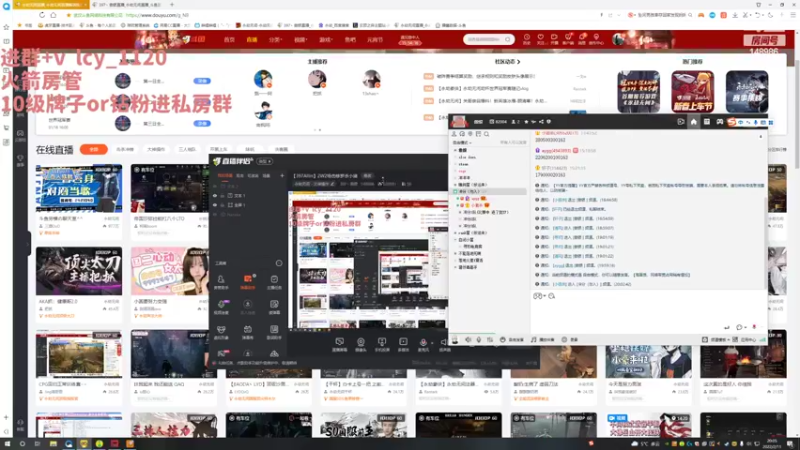Screen dimensions: 800x450
Task: Click the microphone icon in YY bottom bar
Action: [479, 340]
